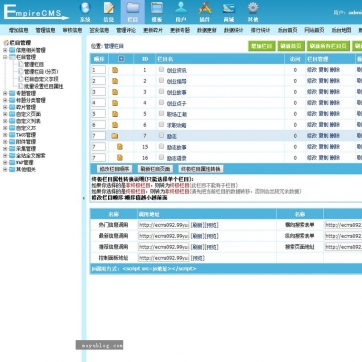Viewport: 362px width, 362px height.
Task: Tick the checkbox in the ID 2 row
Action: tap(161, 80)
